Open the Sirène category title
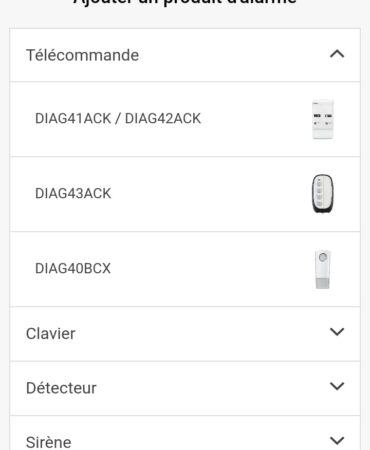Viewport: 370px width, 450px height. point(49,442)
